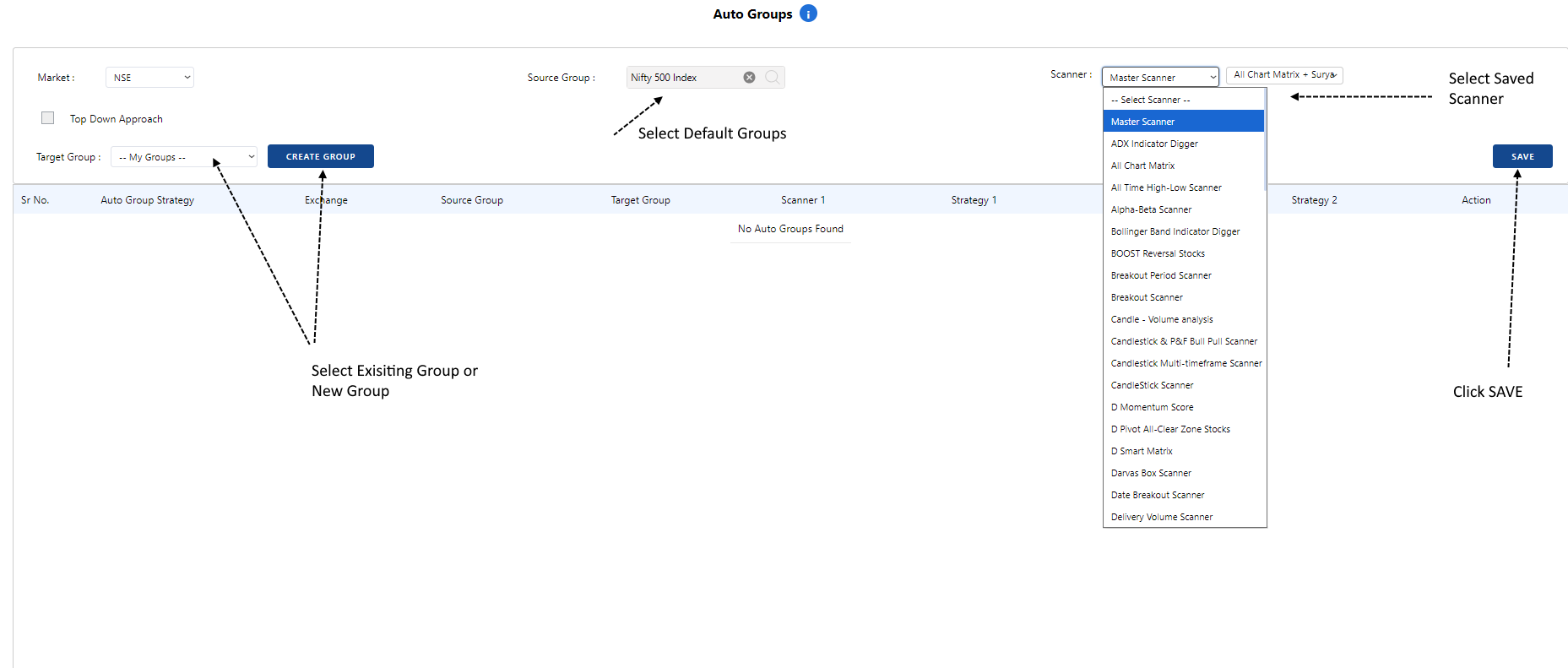Choose the CandleStick Scanner option
The height and width of the screenshot is (668, 1568).
tap(1184, 385)
